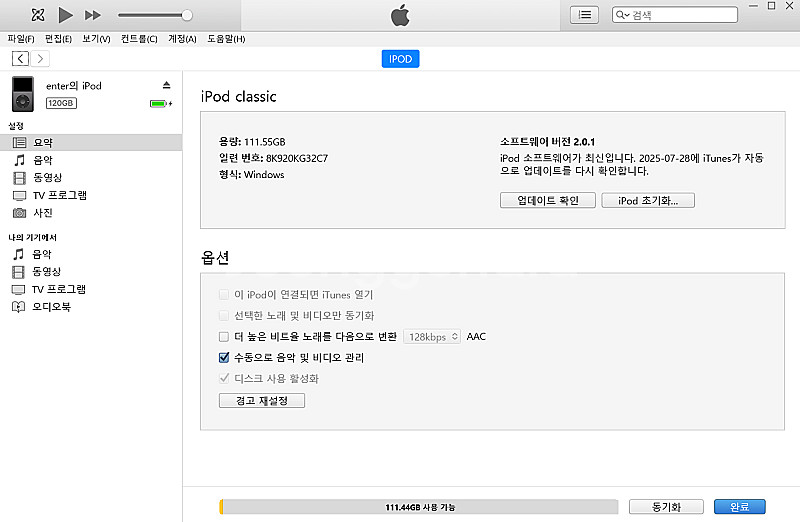Click the battery charging indicator
This screenshot has width=800, height=522.
click(161, 104)
